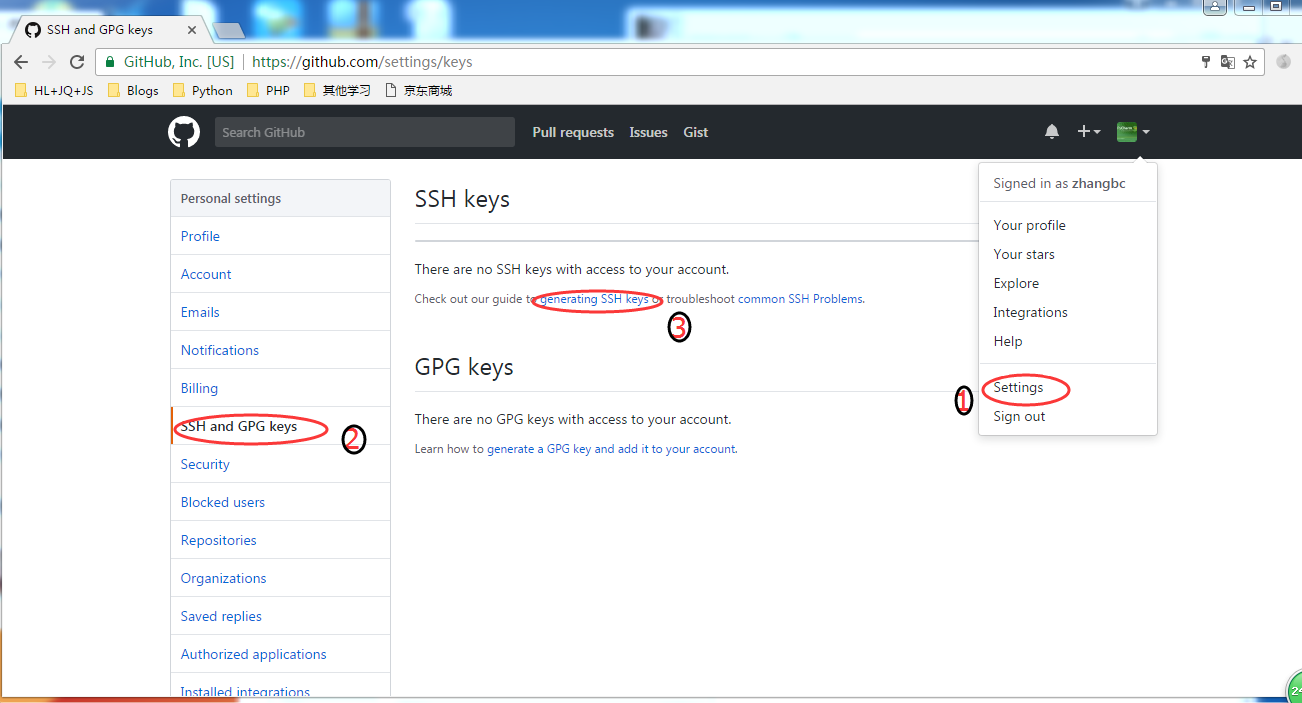Select SSH and GPG keys sidebar item
The image size is (1302, 703).
281,426
